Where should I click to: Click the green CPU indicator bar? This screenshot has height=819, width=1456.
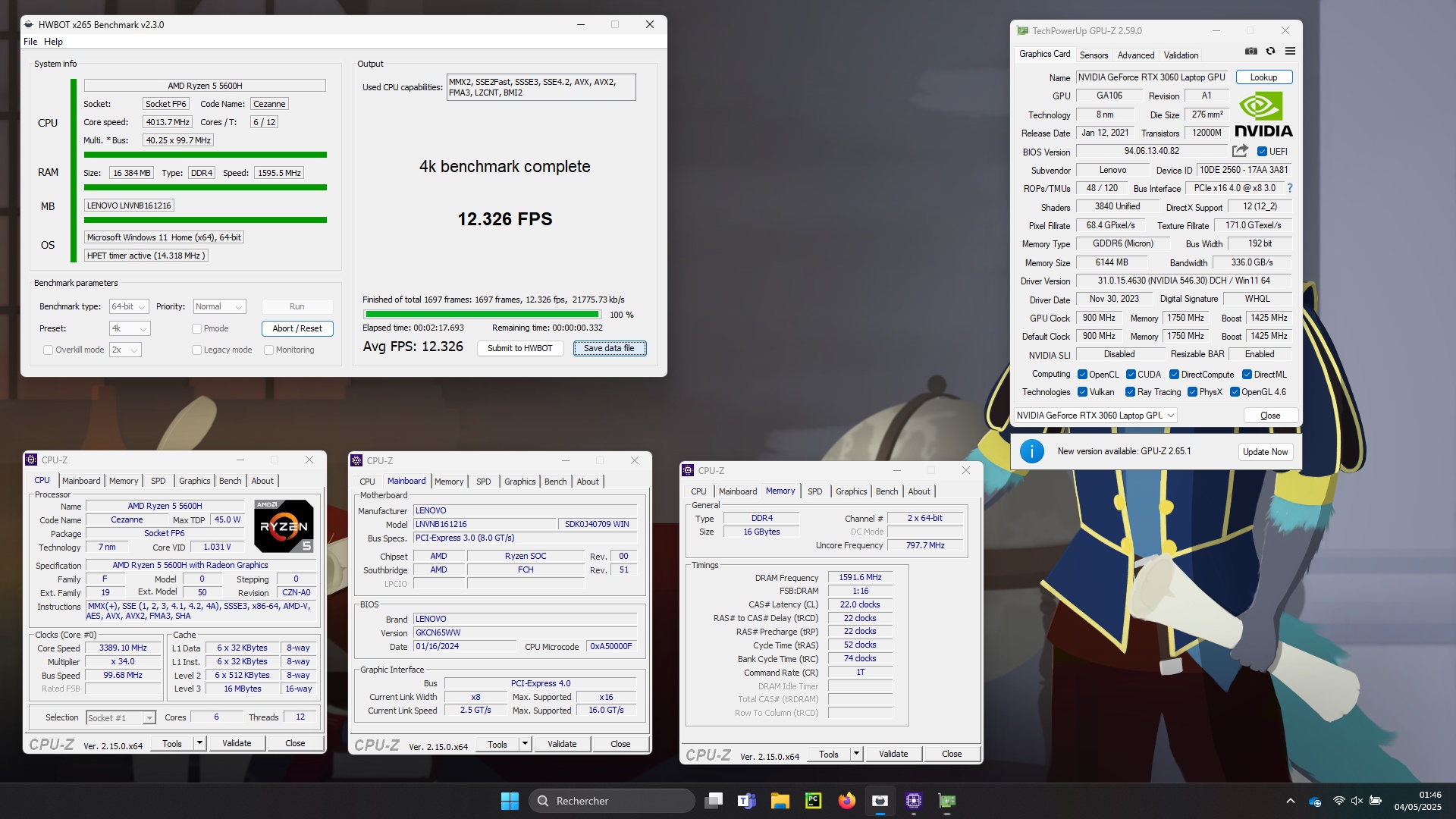coord(205,155)
